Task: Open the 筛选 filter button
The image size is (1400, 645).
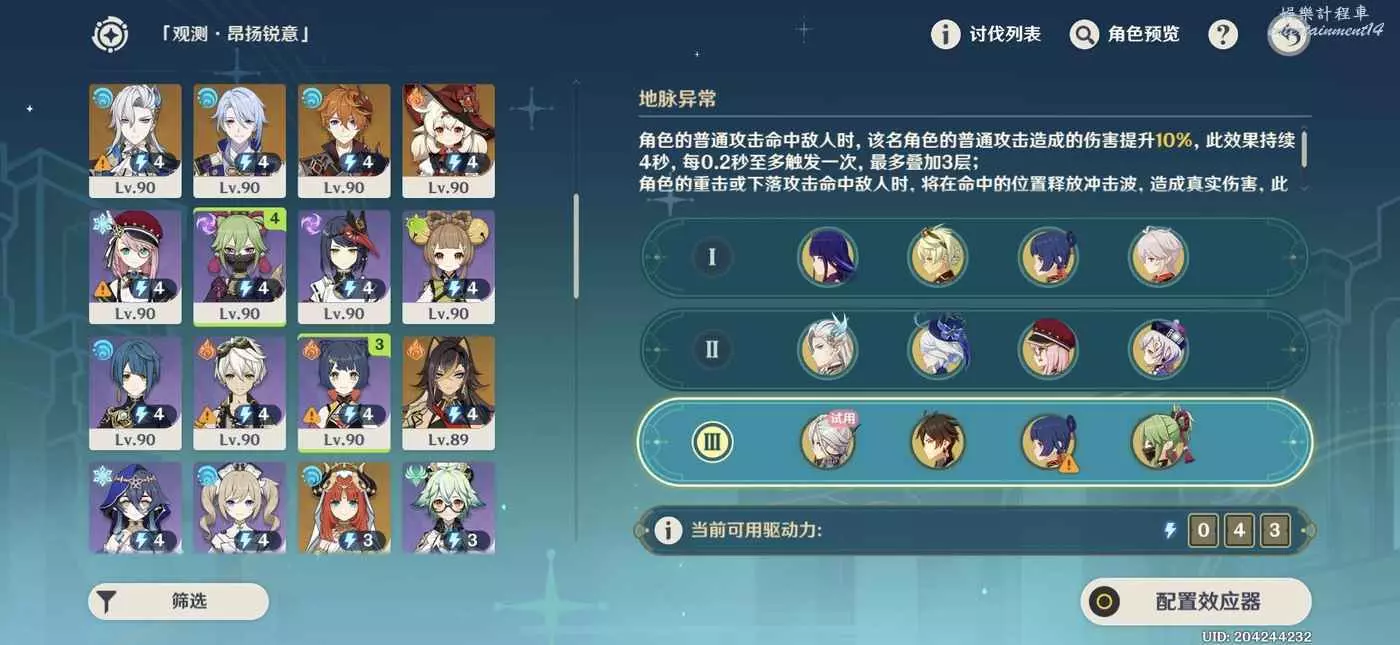Action: [179, 601]
